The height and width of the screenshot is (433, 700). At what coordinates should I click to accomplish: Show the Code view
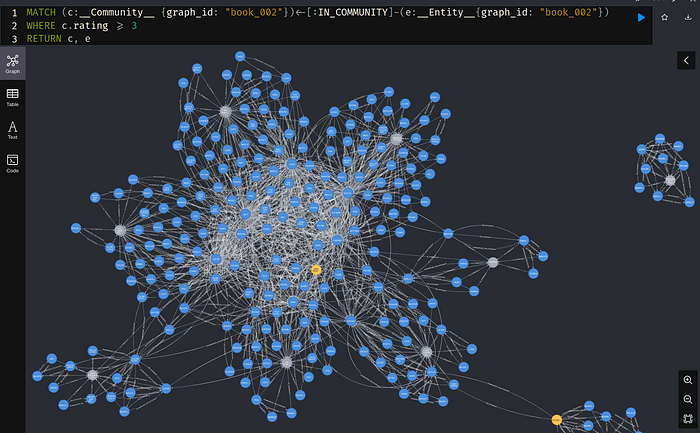tap(13, 163)
